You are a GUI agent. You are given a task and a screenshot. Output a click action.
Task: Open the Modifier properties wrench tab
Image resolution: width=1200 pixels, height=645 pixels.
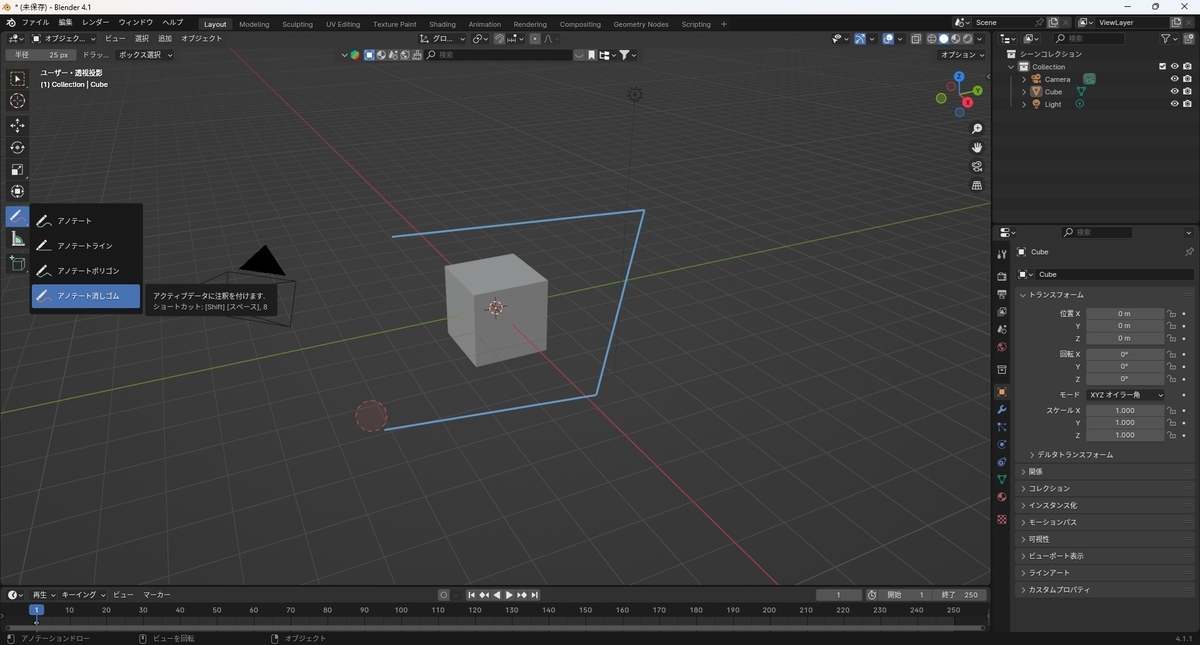(x=1001, y=409)
